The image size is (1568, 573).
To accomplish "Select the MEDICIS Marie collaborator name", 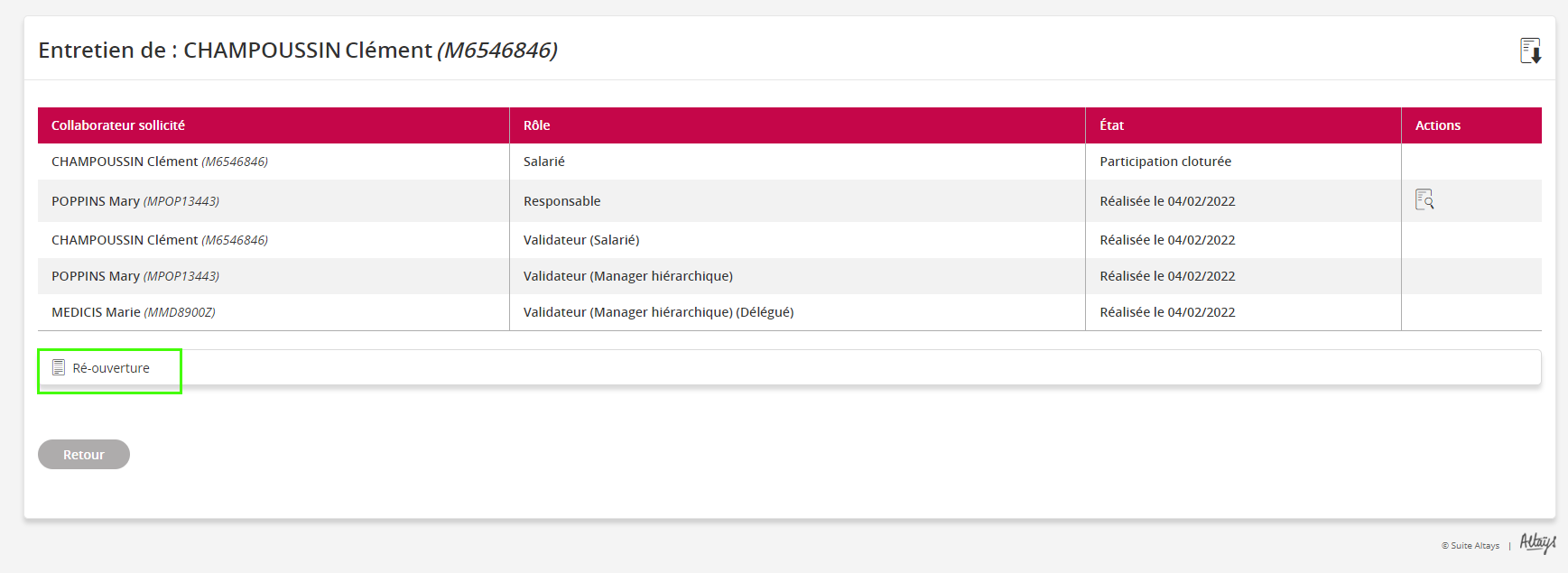I will [x=96, y=312].
